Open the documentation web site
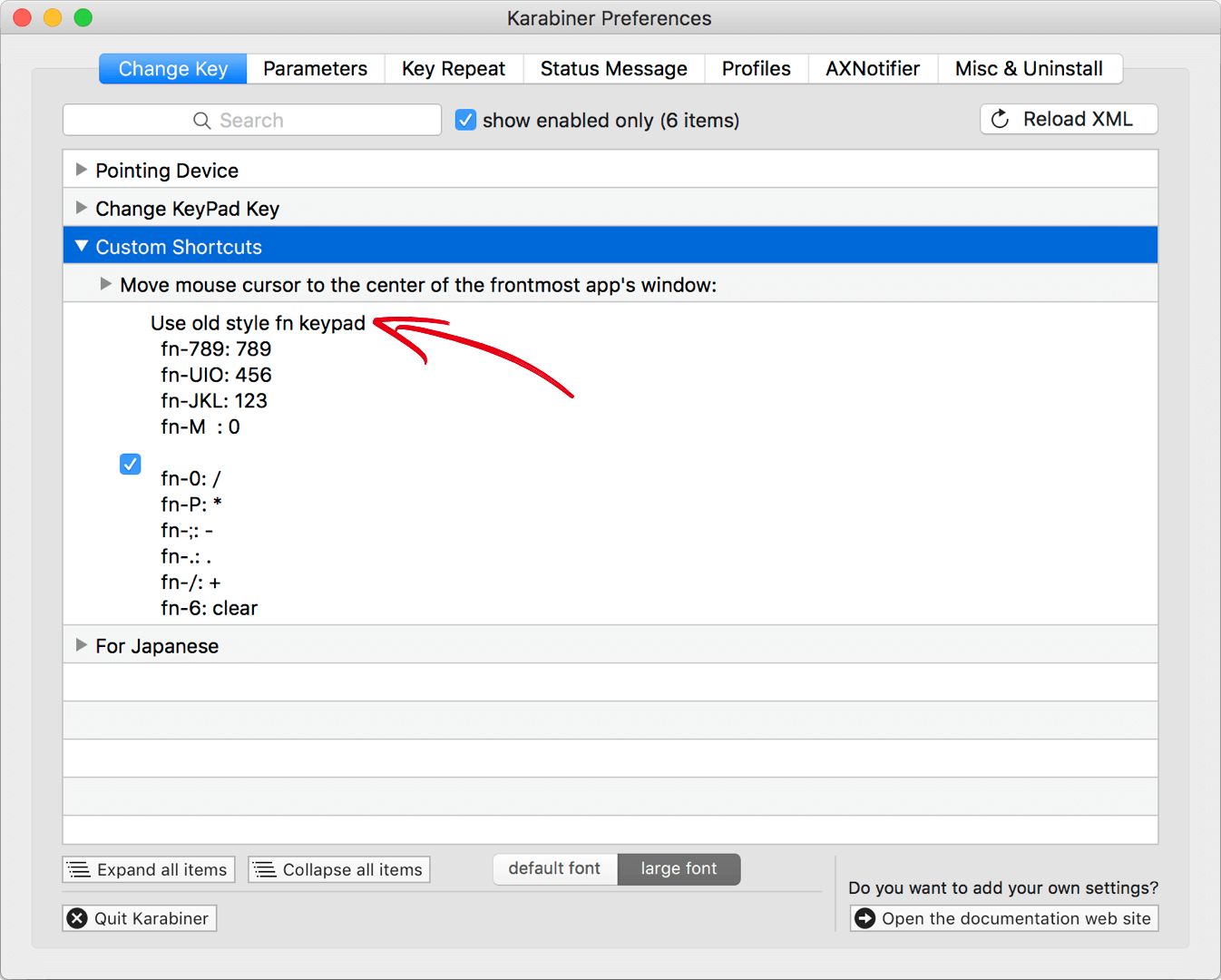 point(1004,918)
